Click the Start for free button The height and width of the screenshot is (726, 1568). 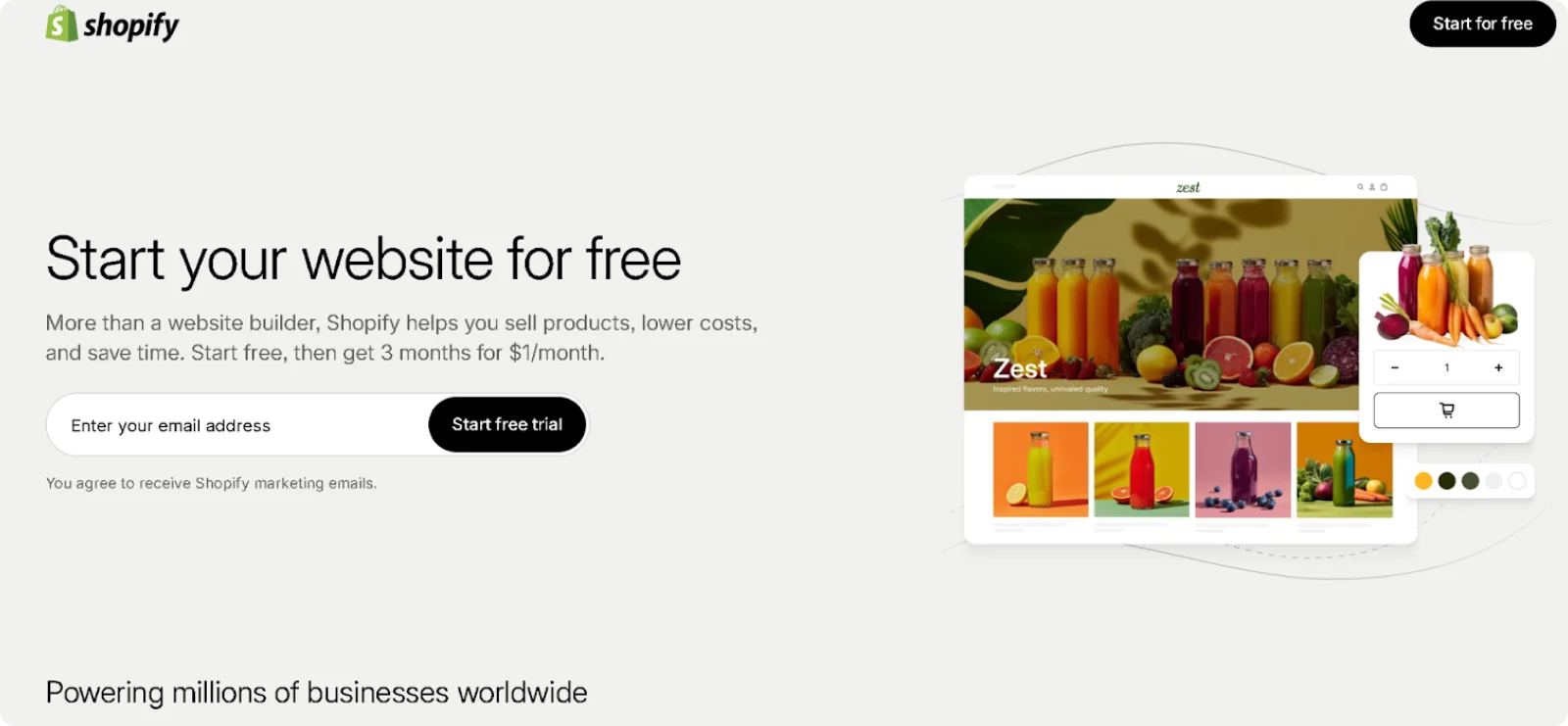coord(1483,24)
